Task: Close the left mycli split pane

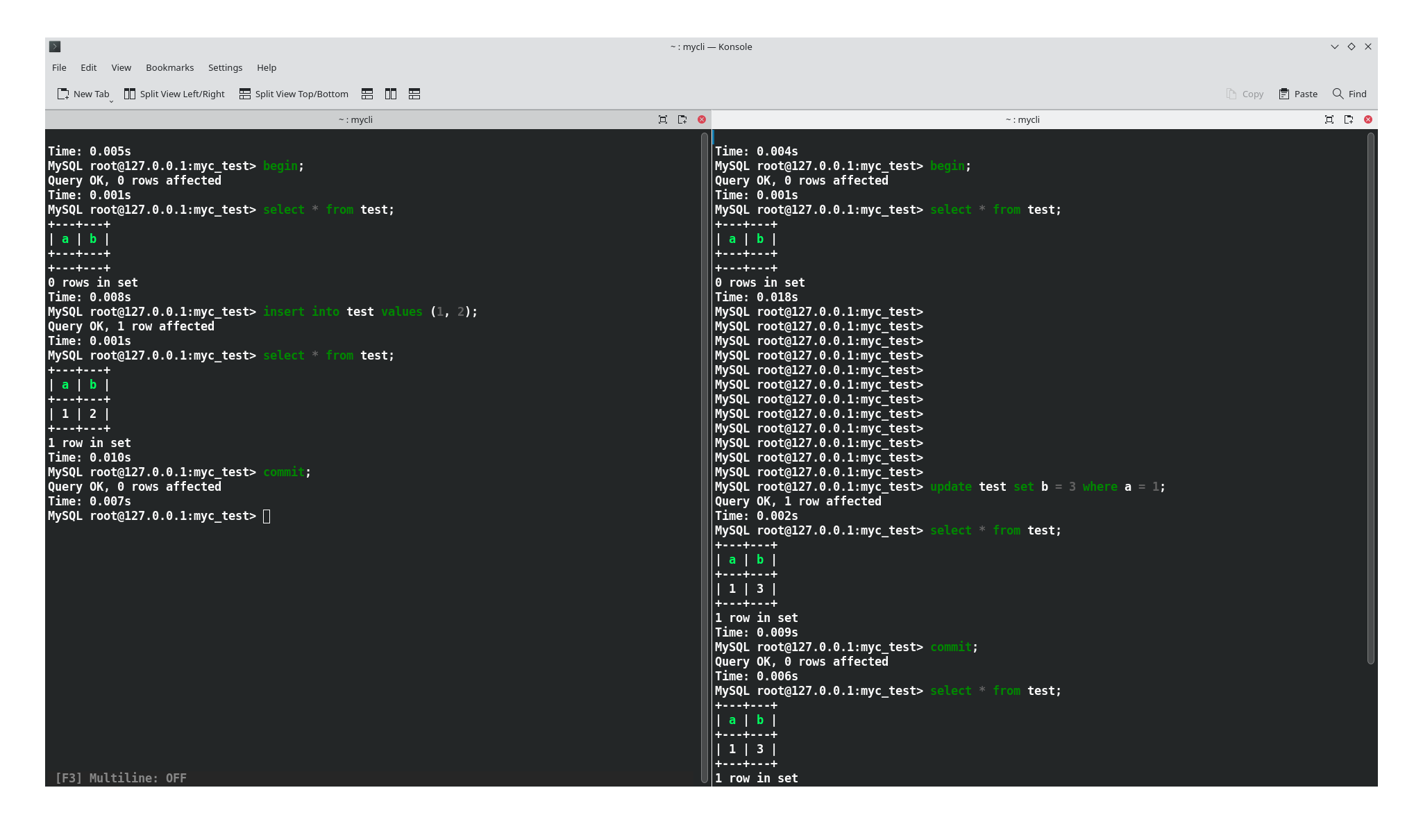Action: (x=702, y=119)
